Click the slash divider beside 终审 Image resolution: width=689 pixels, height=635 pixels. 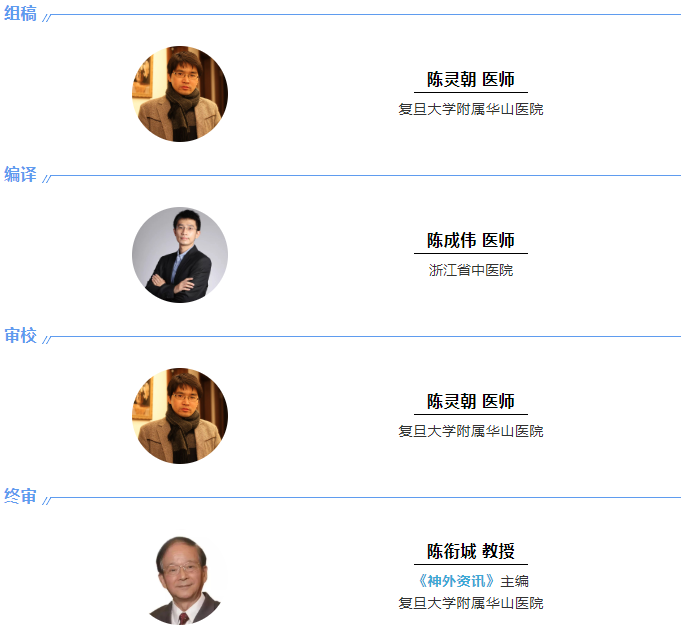click(47, 501)
